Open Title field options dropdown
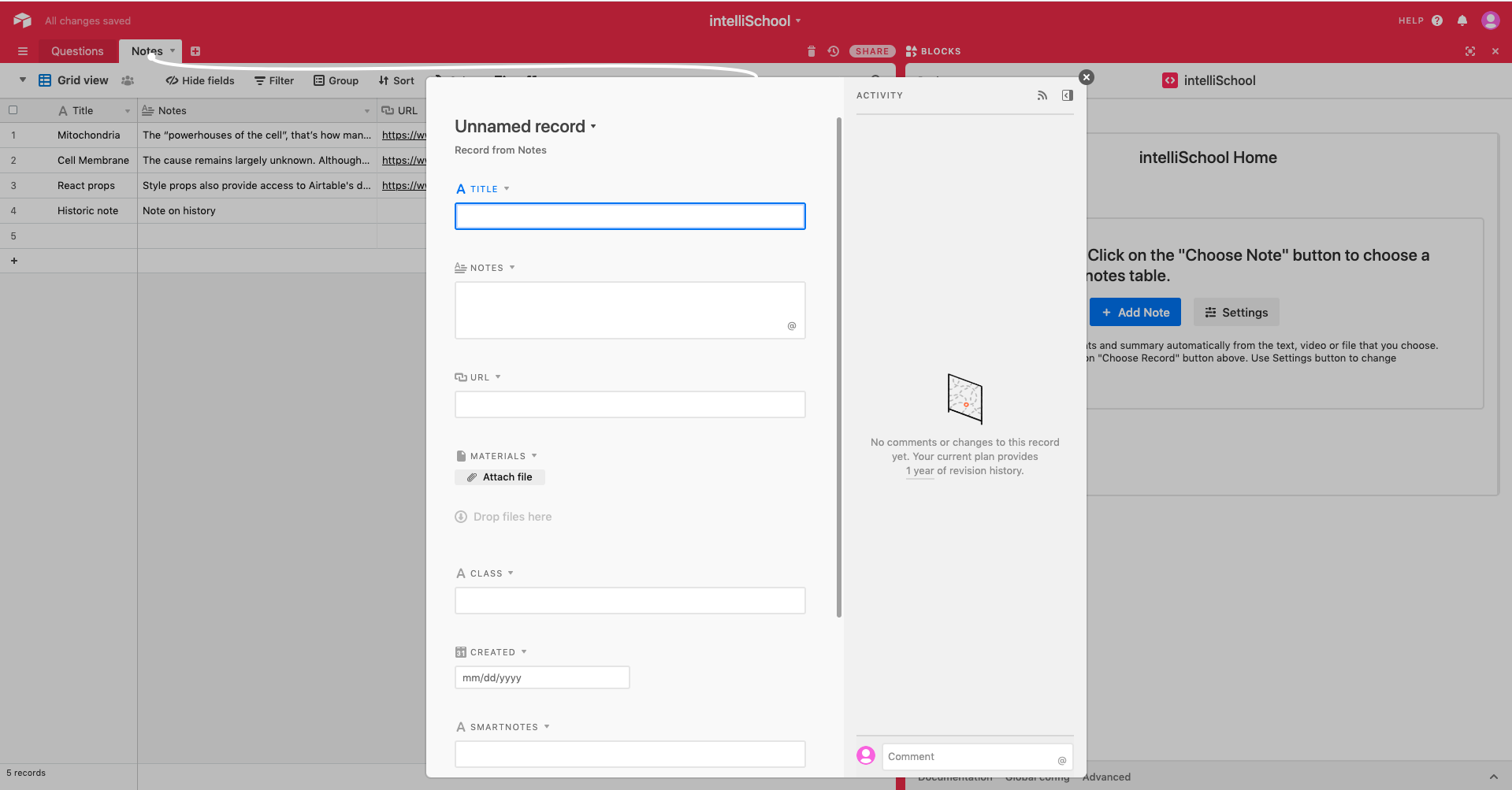The image size is (1512, 790). 507,189
